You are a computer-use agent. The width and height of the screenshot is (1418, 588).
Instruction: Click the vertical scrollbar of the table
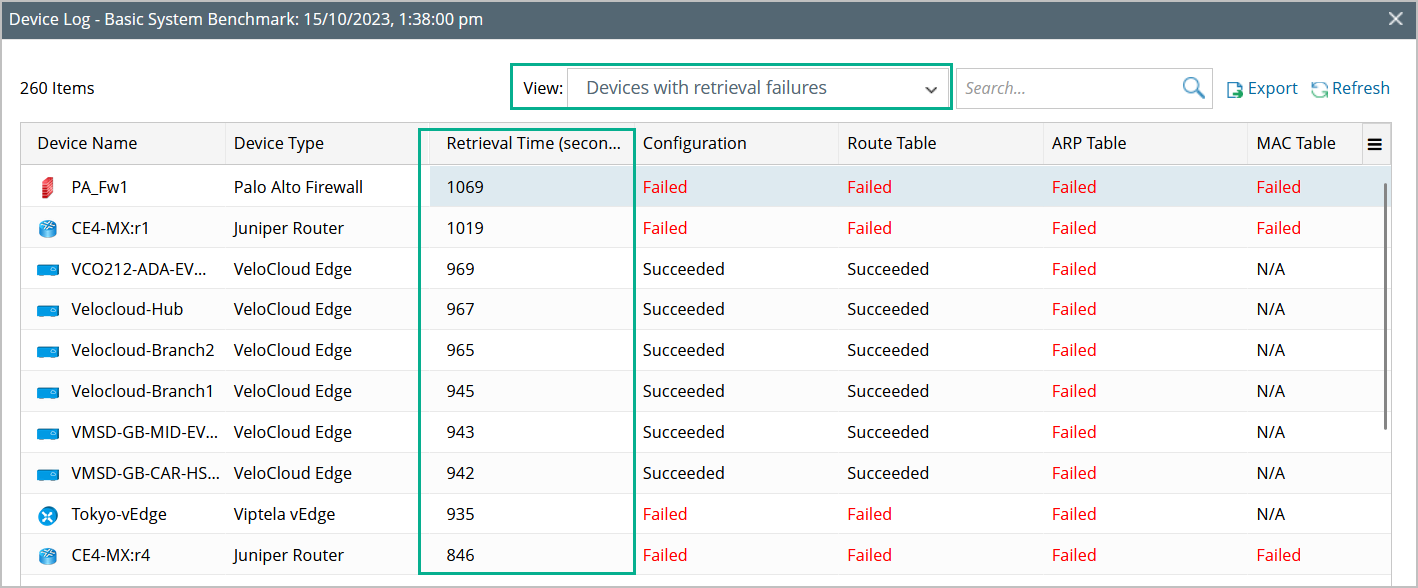1385,300
